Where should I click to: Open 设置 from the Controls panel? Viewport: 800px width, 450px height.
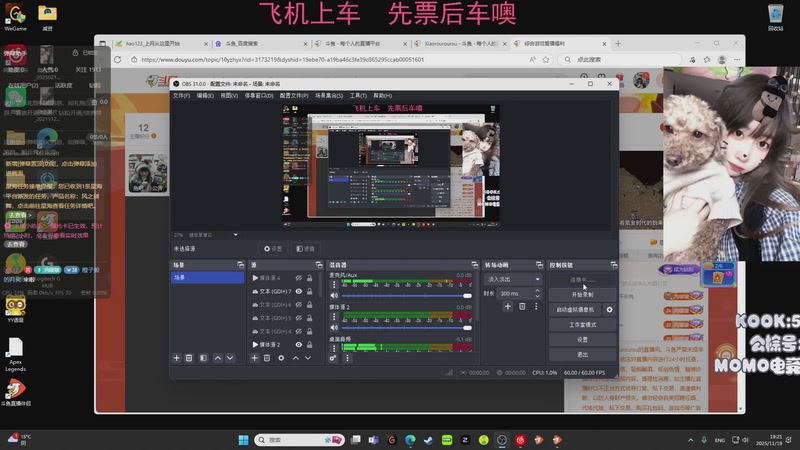tap(583, 339)
